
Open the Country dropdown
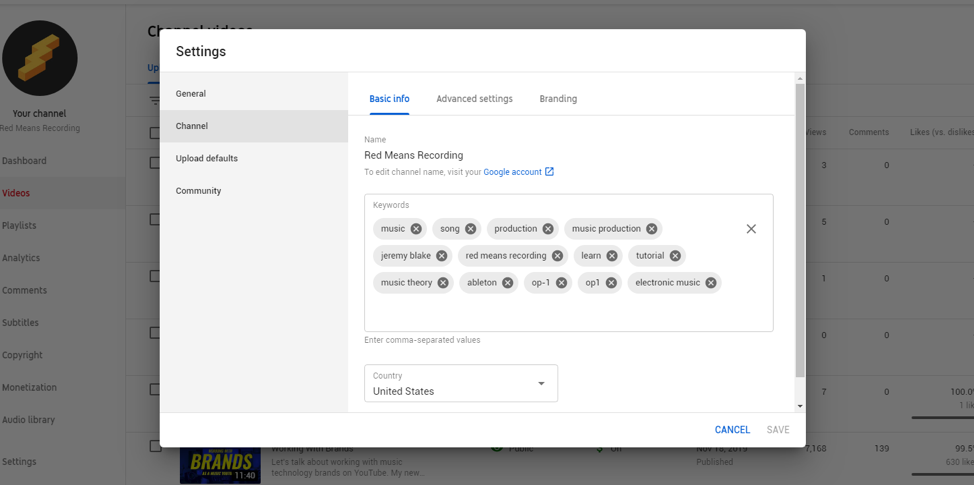tap(461, 383)
